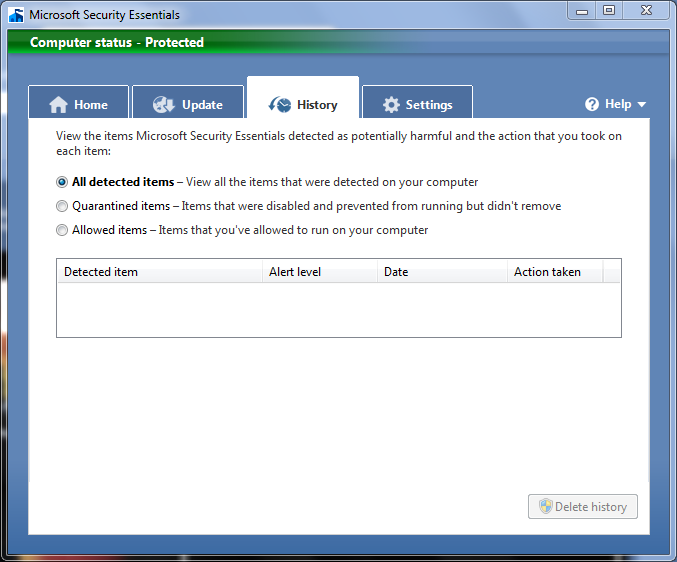Sort by the Action taken column
This screenshot has height=562, width=677.
pos(555,272)
